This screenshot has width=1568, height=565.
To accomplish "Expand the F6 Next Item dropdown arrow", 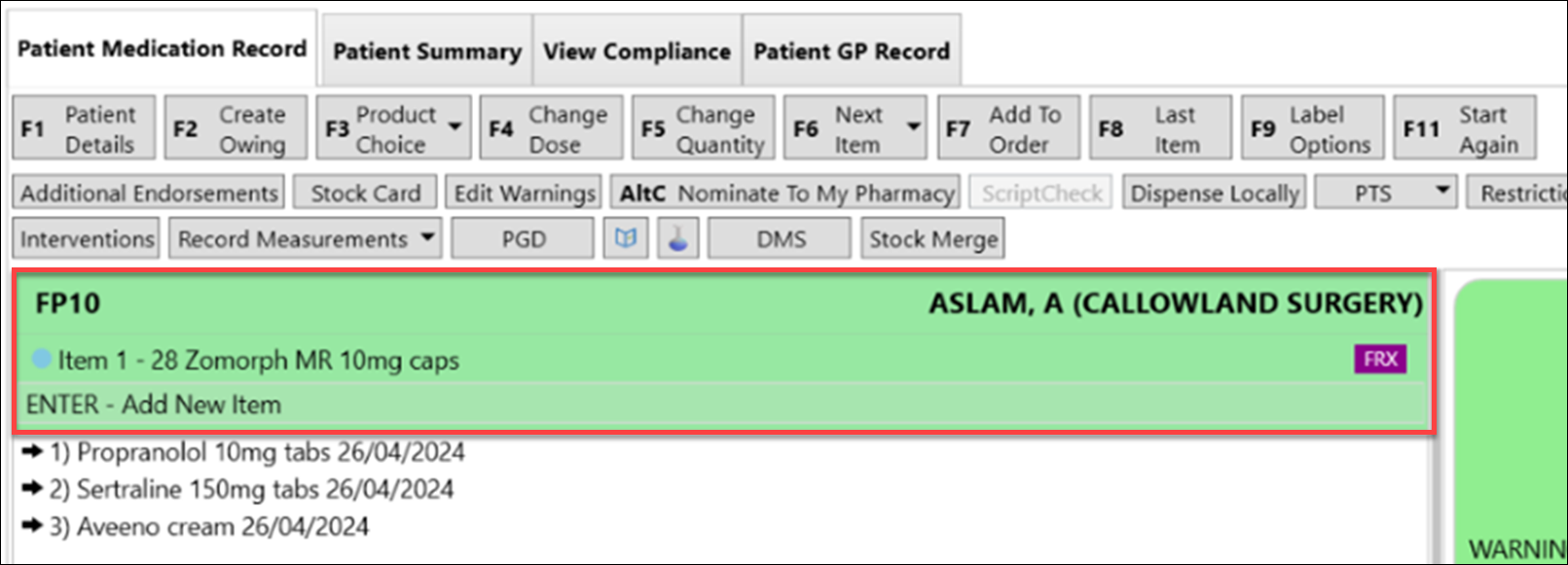I will 913,127.
